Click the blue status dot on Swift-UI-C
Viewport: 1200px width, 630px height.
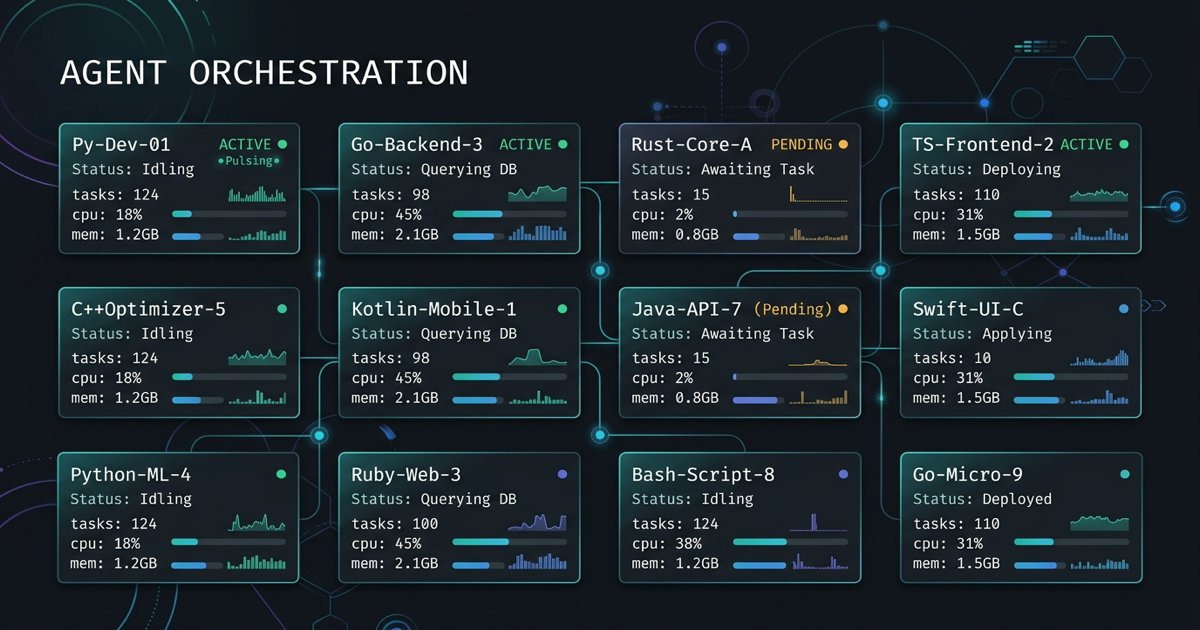click(1124, 309)
